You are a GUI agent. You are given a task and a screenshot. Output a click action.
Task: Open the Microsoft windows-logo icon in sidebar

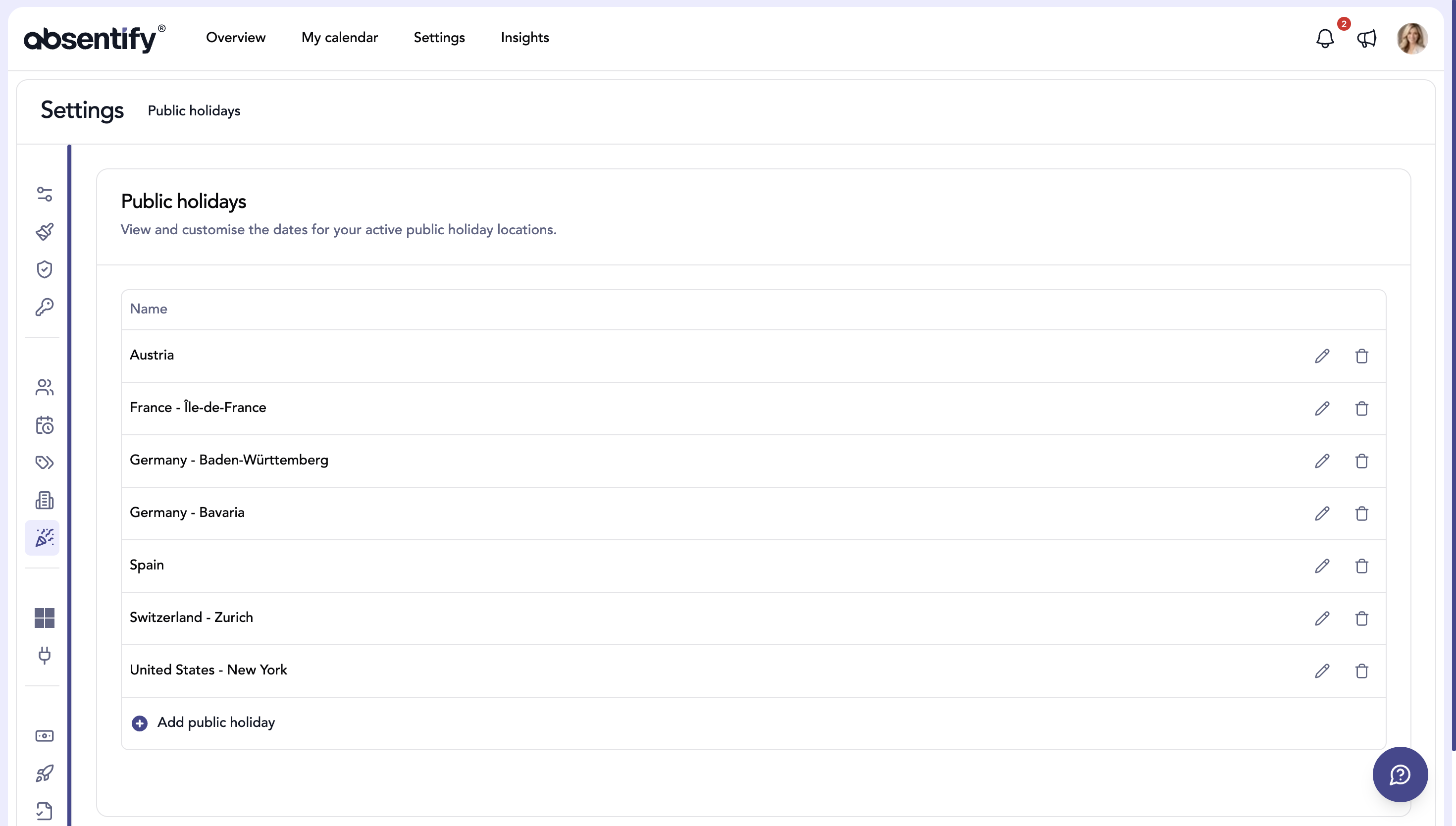tap(44, 618)
